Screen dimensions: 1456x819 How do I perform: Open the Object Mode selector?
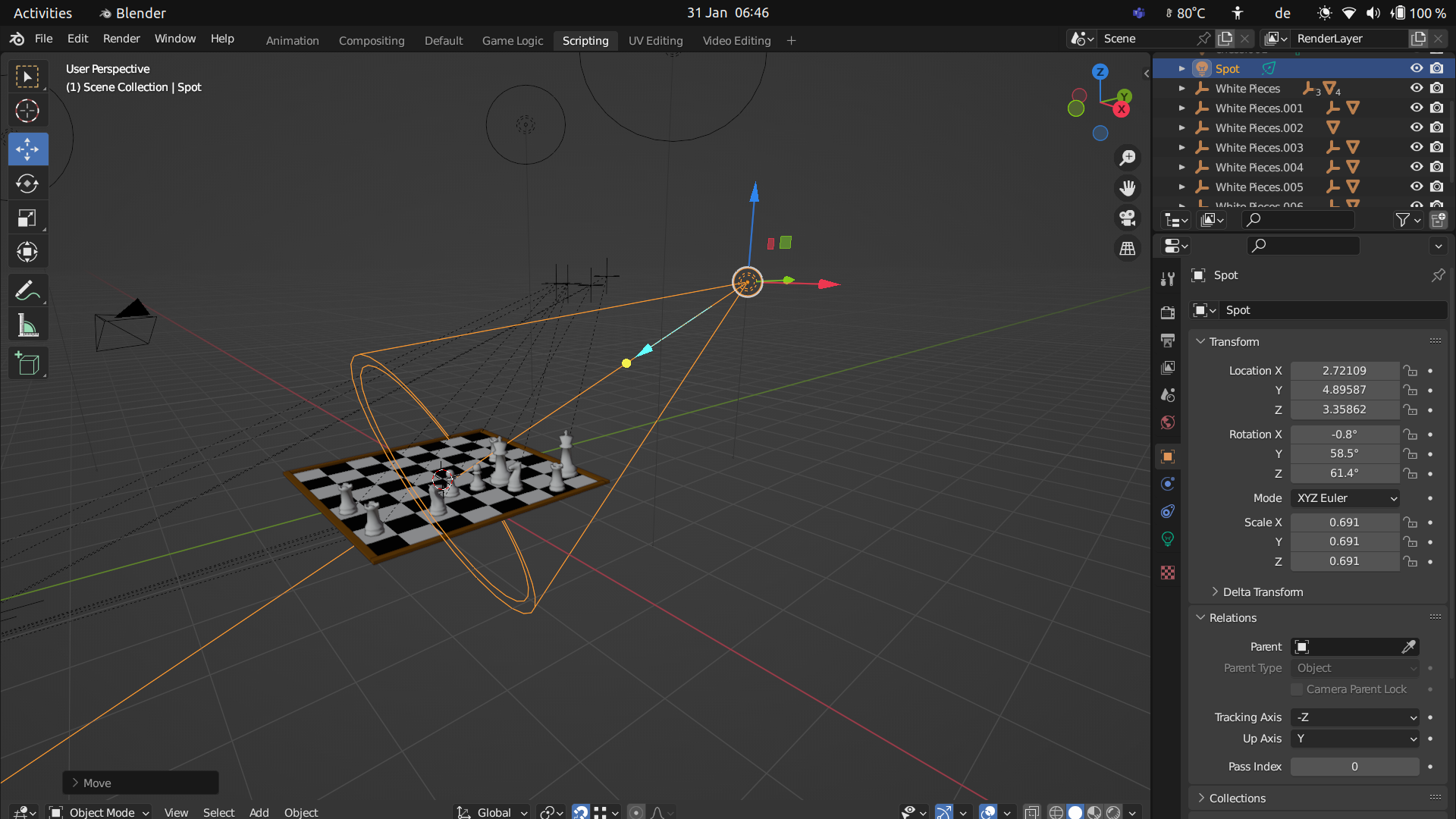pos(99,812)
